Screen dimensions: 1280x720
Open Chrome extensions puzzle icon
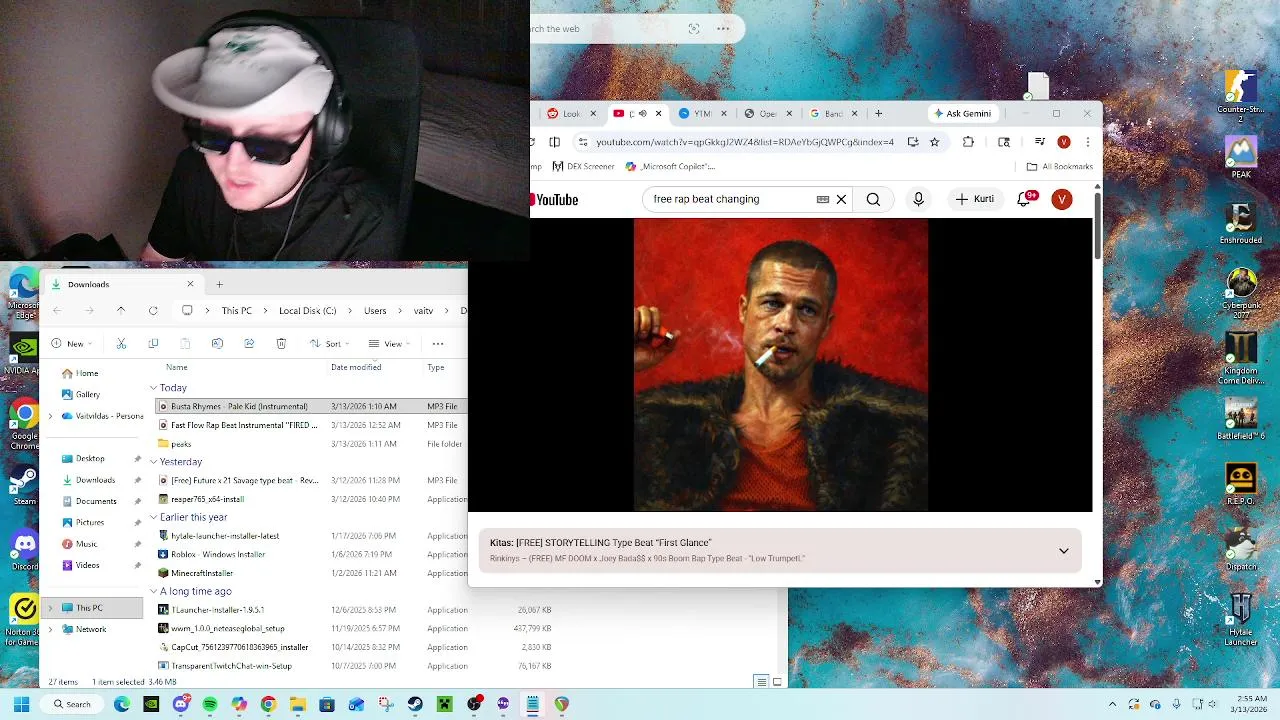point(968,142)
